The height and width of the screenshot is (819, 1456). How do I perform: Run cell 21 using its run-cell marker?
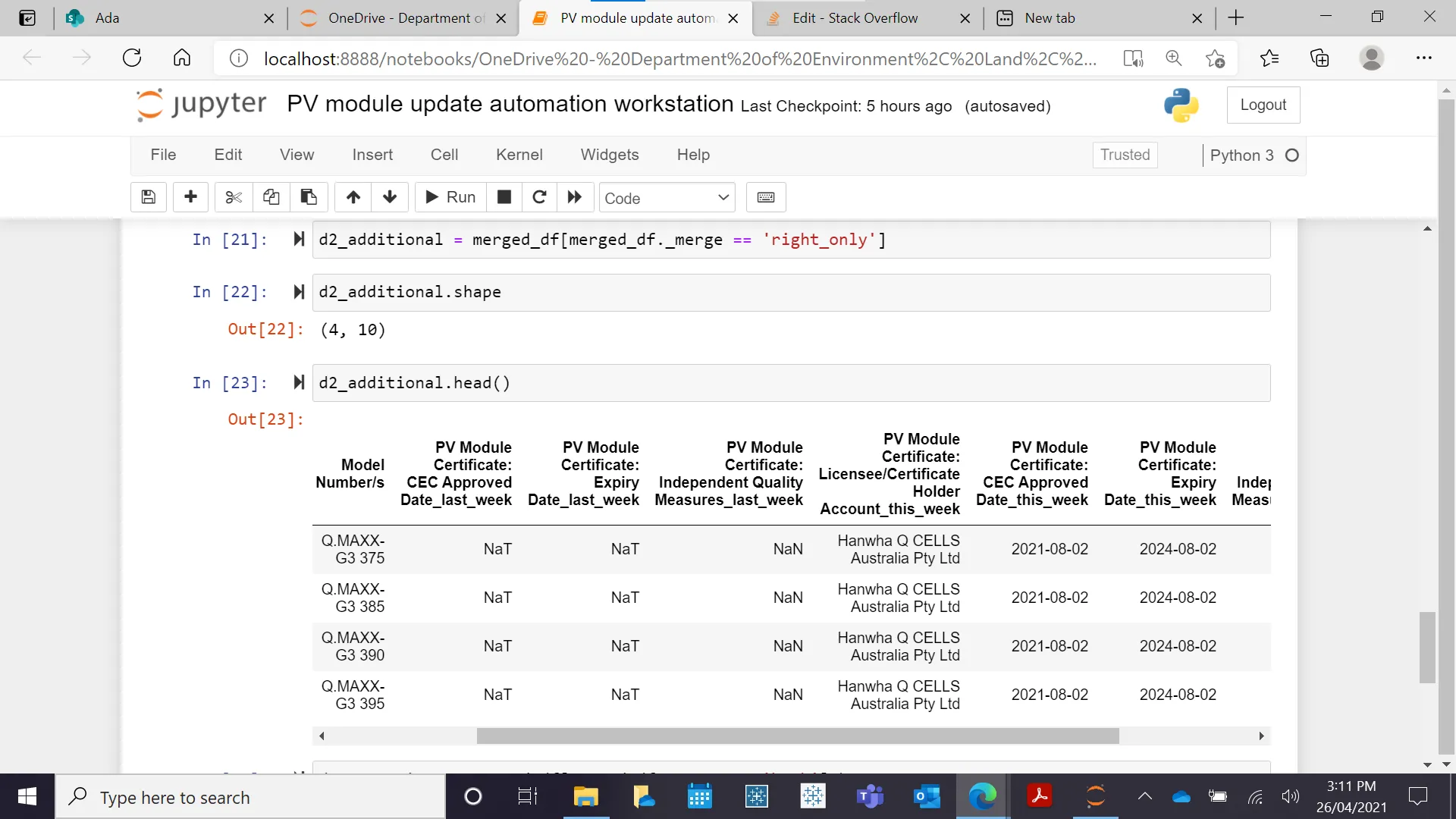(299, 240)
